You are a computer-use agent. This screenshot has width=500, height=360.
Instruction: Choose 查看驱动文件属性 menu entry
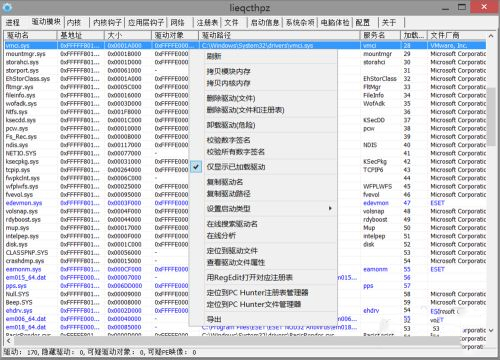[x=236, y=262]
